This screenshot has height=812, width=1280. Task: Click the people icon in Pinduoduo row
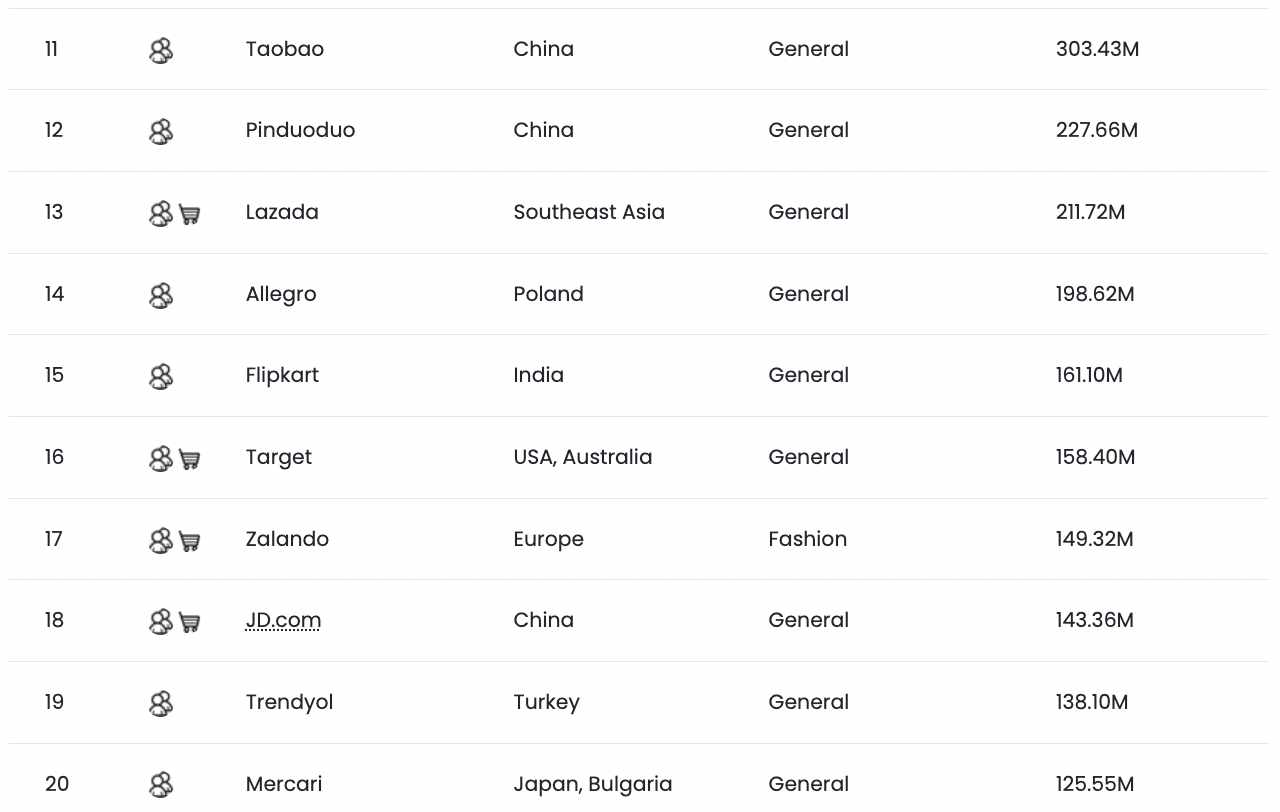(x=161, y=132)
